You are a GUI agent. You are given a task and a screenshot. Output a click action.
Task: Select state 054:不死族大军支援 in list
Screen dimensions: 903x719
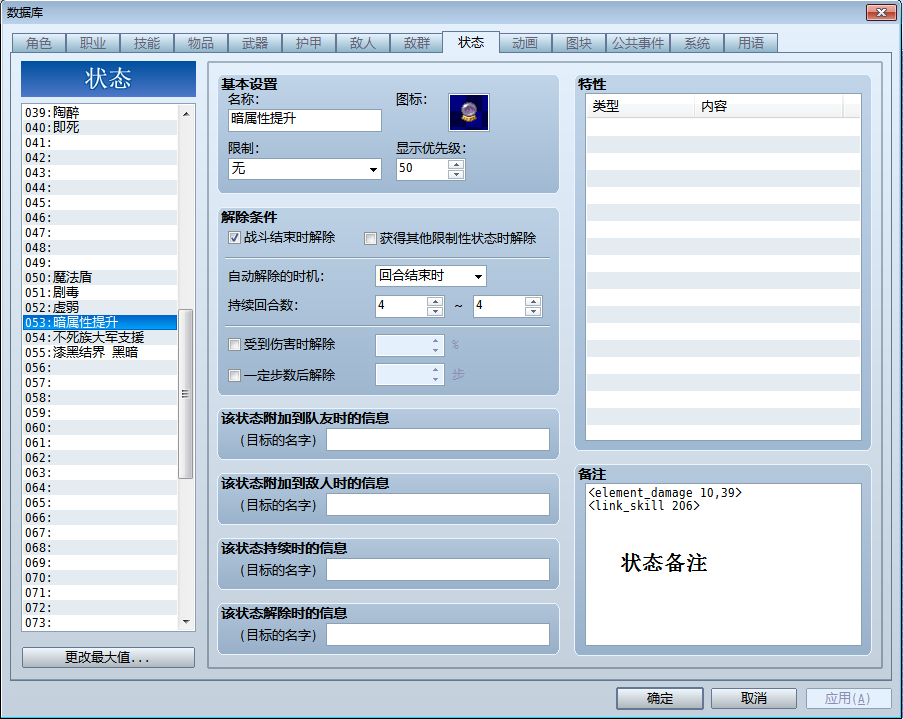pos(100,337)
